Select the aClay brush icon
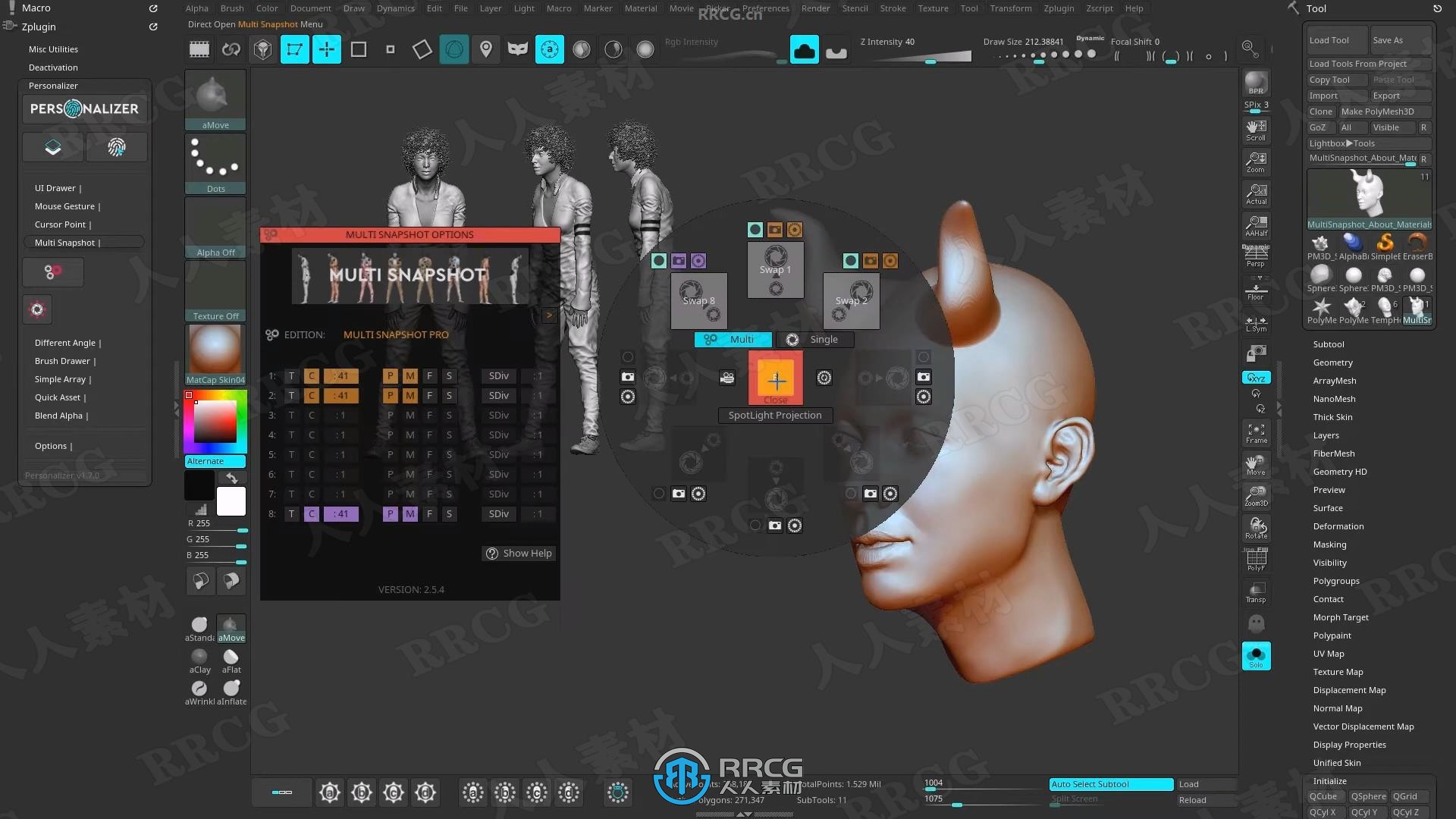Viewport: 1456px width, 819px height. (x=199, y=661)
